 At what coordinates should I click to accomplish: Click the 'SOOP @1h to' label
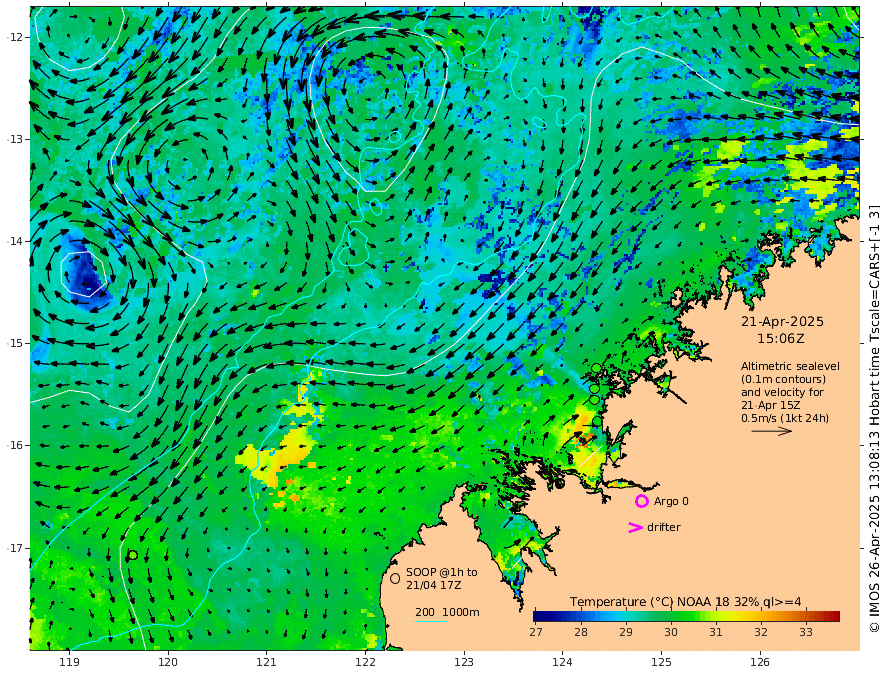(442, 572)
